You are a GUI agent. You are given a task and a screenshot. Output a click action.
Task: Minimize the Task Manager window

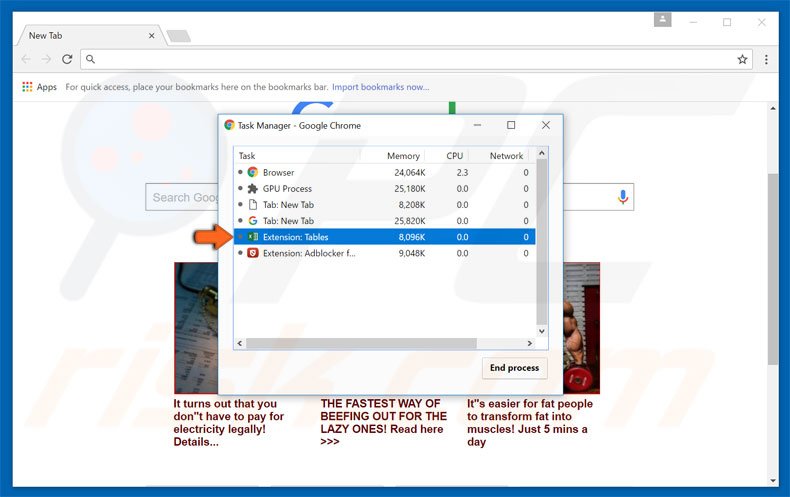pyautogui.click(x=477, y=125)
